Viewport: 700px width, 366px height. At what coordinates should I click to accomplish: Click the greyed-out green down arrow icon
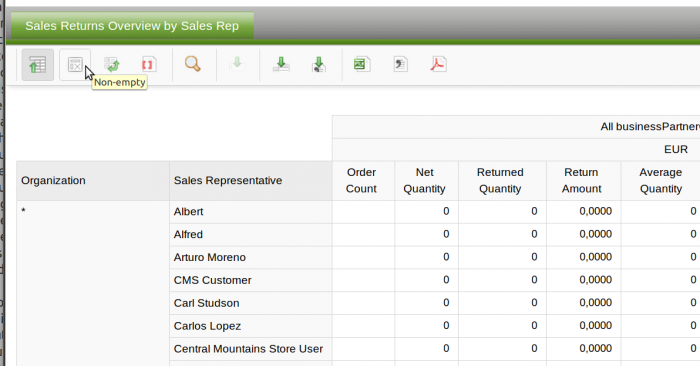(237, 64)
